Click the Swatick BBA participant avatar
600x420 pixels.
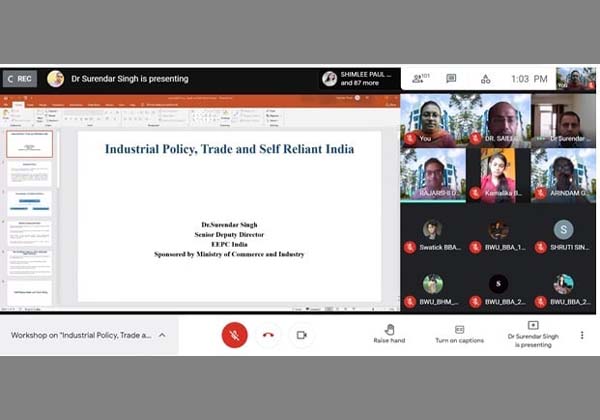click(x=432, y=230)
